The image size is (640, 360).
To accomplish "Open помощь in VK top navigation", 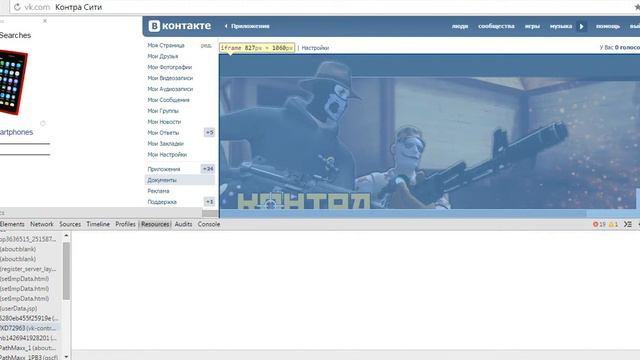I will (x=608, y=26).
